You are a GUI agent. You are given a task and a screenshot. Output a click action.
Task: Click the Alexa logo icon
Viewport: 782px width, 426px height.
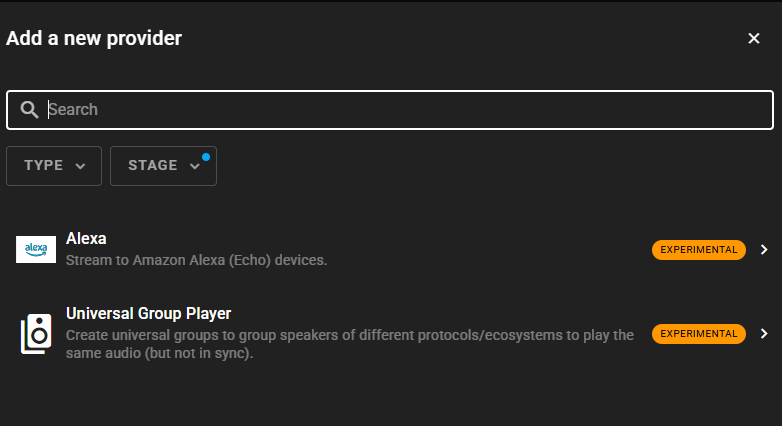tap(36, 249)
